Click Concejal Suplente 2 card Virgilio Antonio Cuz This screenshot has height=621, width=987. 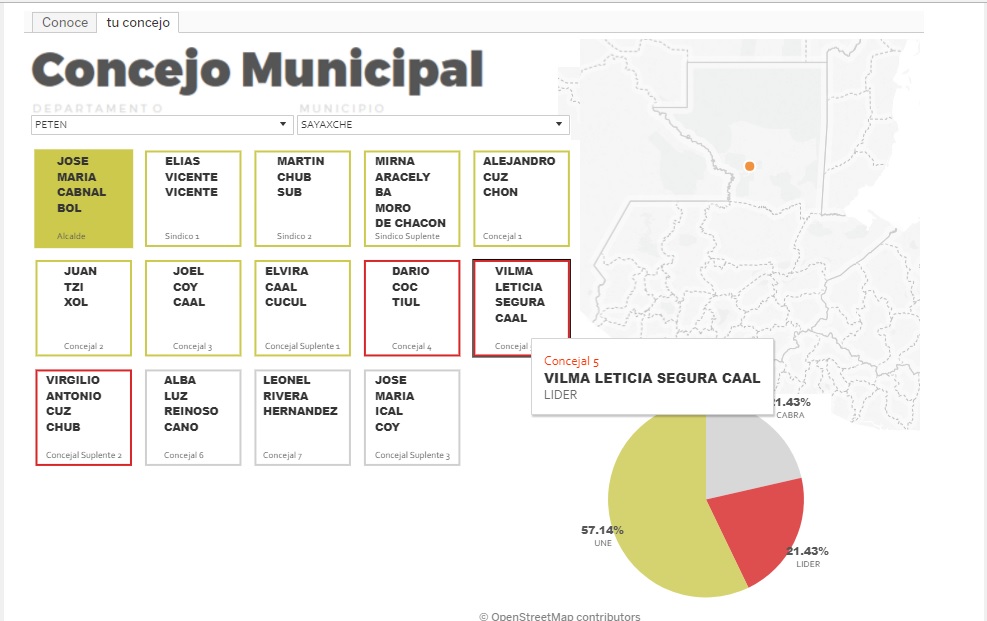tap(83, 417)
